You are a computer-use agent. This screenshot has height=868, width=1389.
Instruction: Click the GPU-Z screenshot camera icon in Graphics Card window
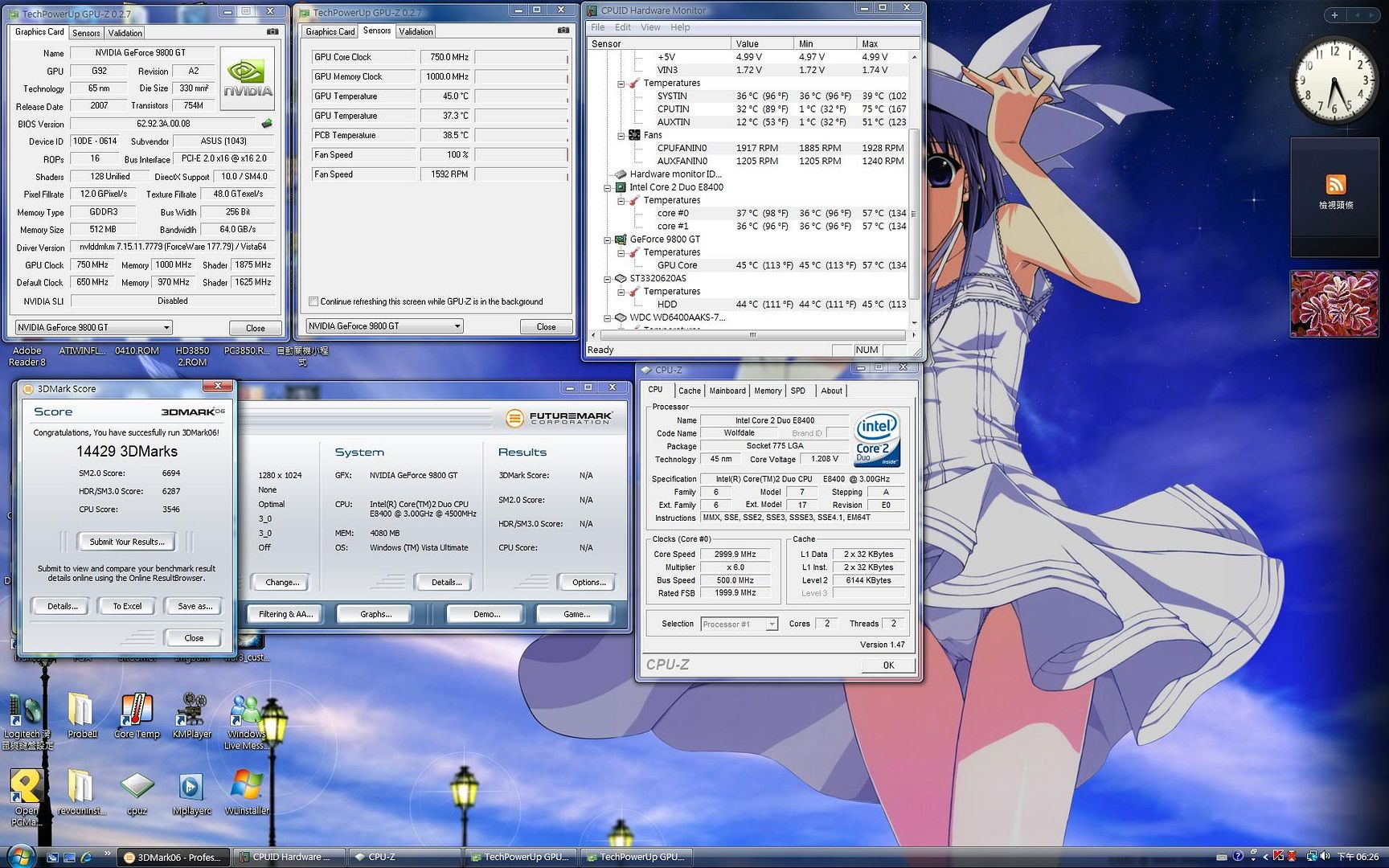pos(272,32)
